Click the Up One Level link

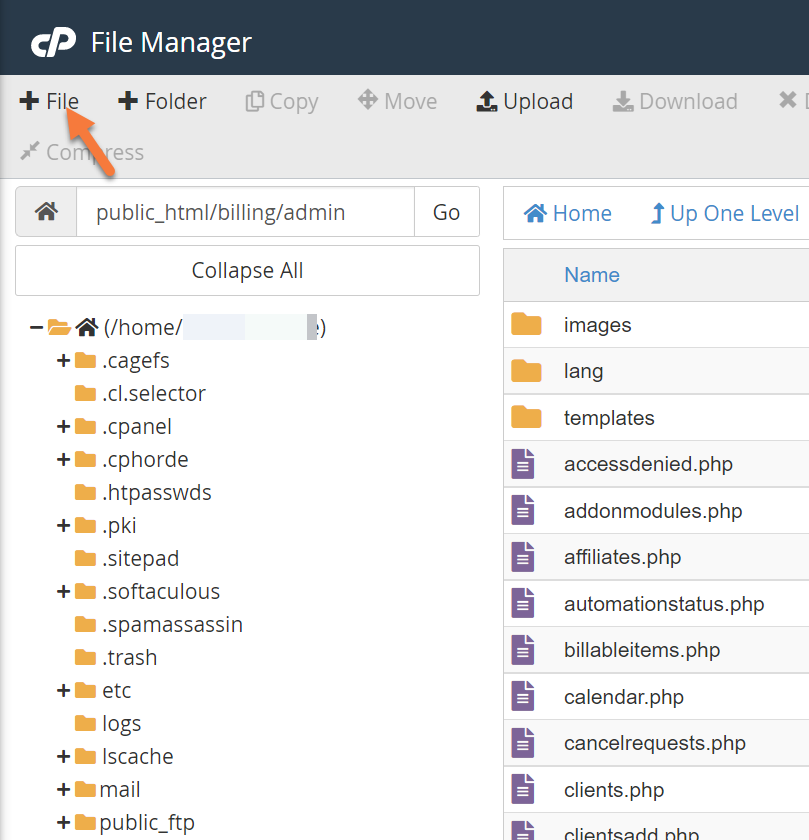[x=725, y=213]
